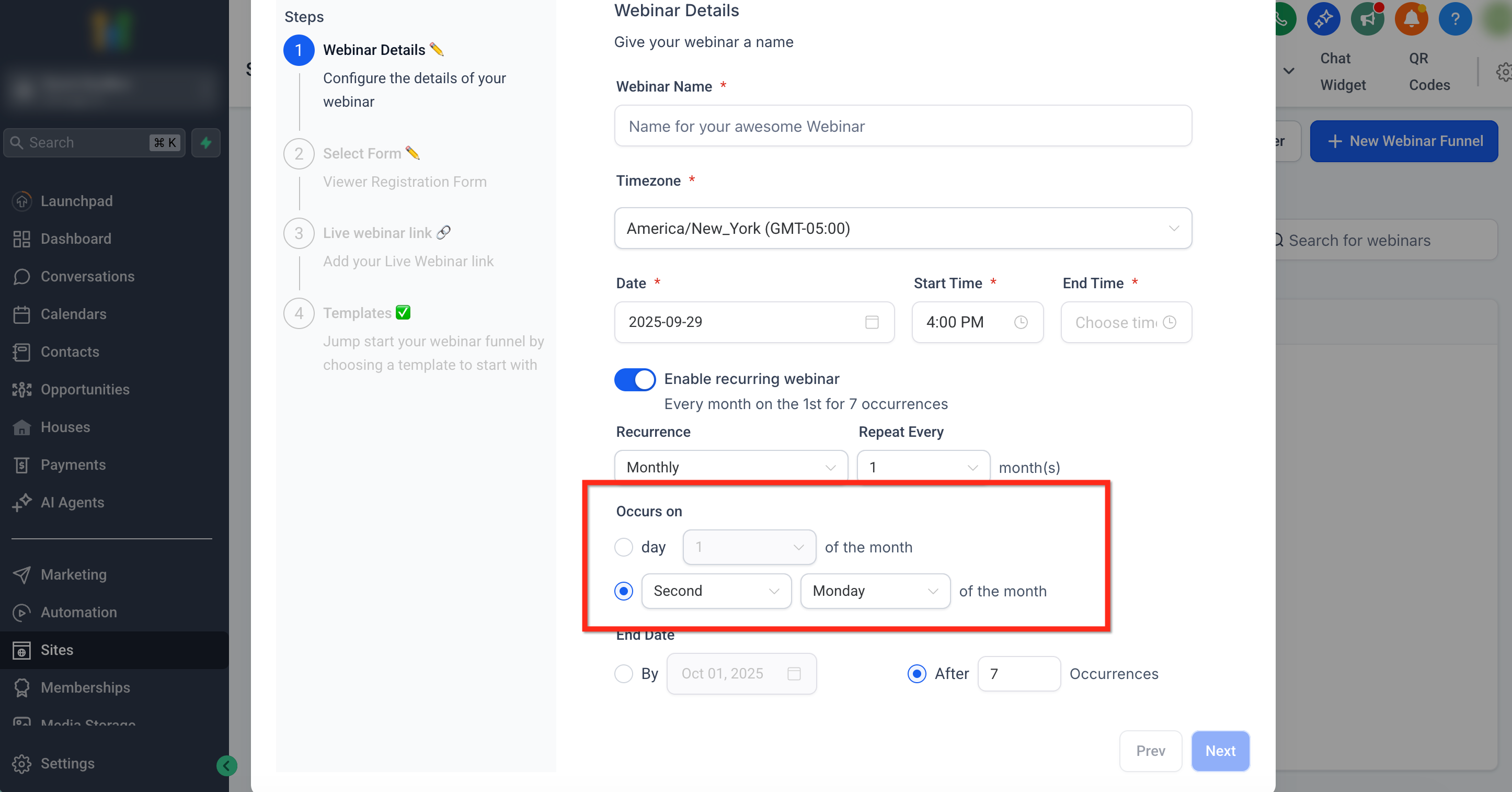Click the Occurrences number field
The height and width of the screenshot is (792, 1512).
point(1018,673)
